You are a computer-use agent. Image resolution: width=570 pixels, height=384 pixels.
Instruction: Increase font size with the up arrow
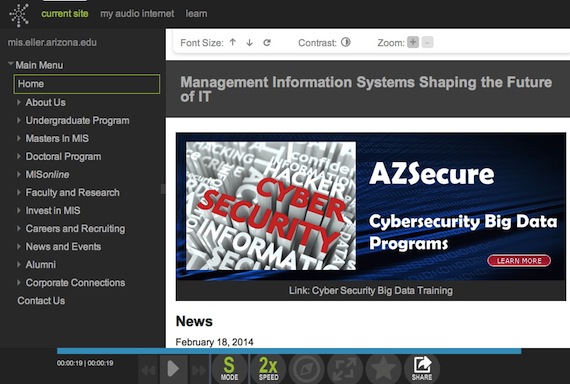[x=233, y=43]
